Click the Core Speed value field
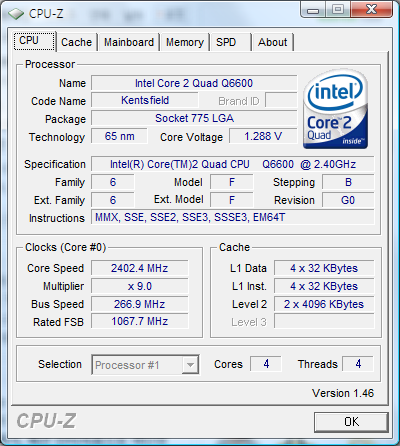This screenshot has height=446, width=400. [140, 268]
